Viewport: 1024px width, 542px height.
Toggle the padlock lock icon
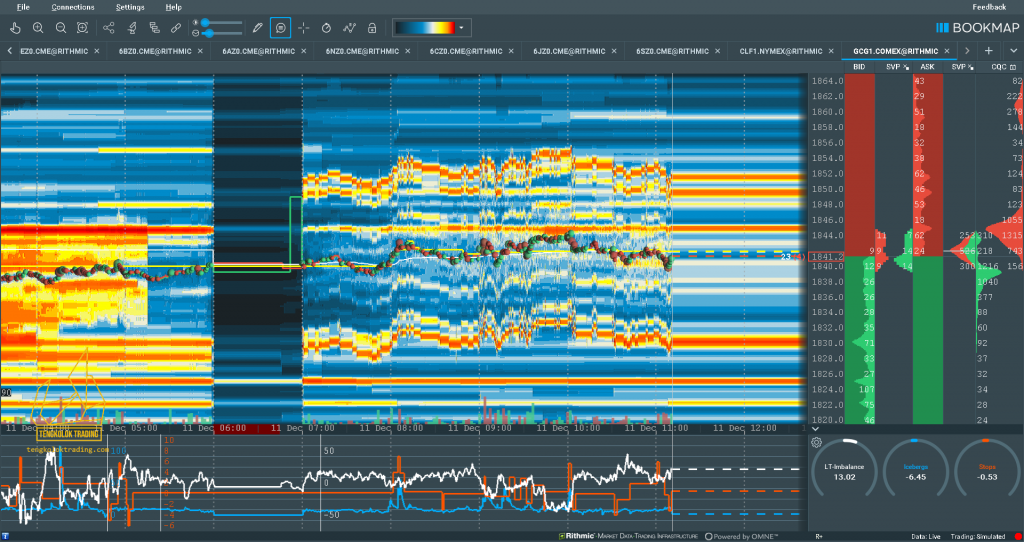pos(372,28)
